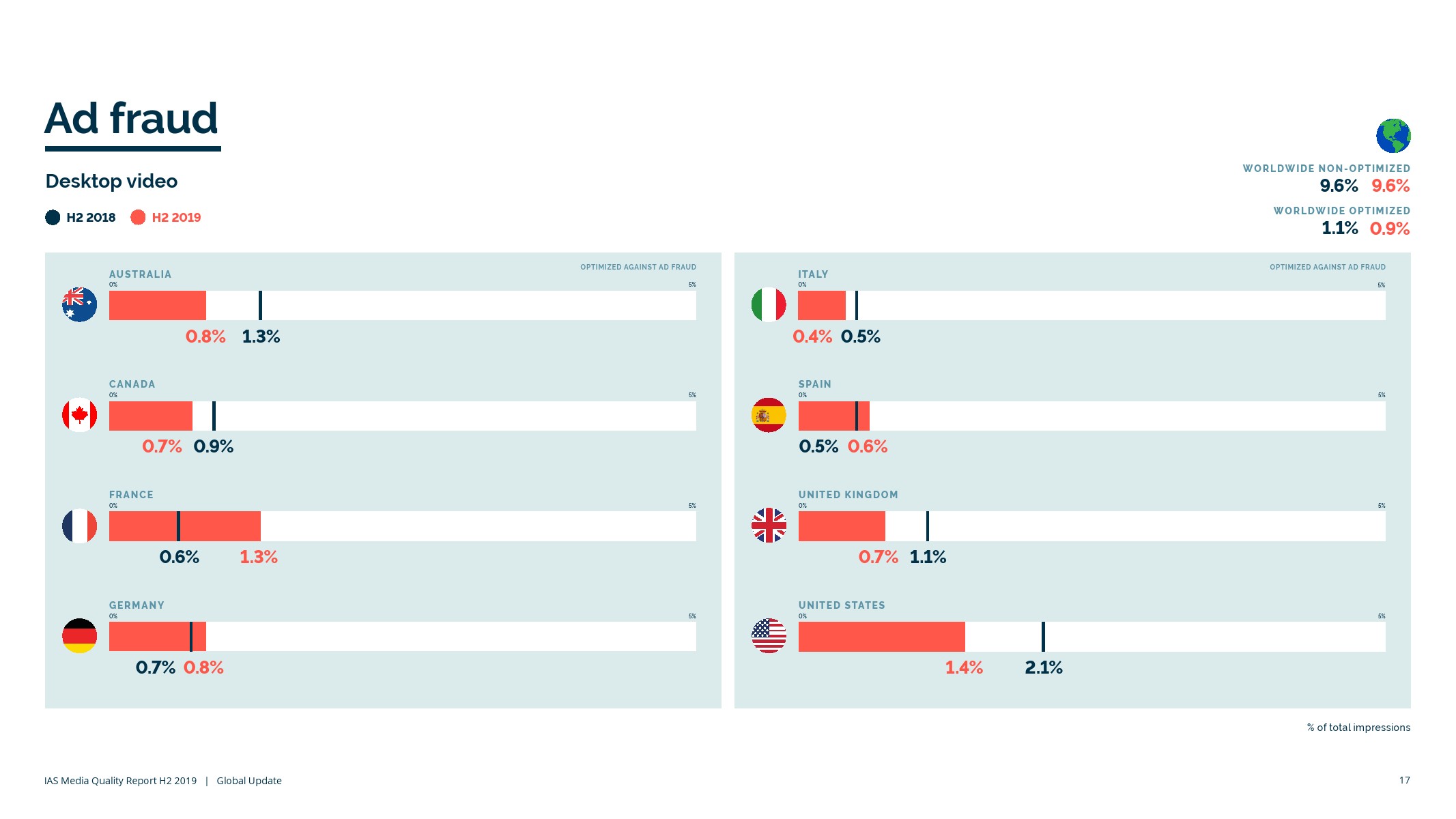Click the United States flag icon
The width and height of the screenshot is (1456, 819).
tap(769, 636)
